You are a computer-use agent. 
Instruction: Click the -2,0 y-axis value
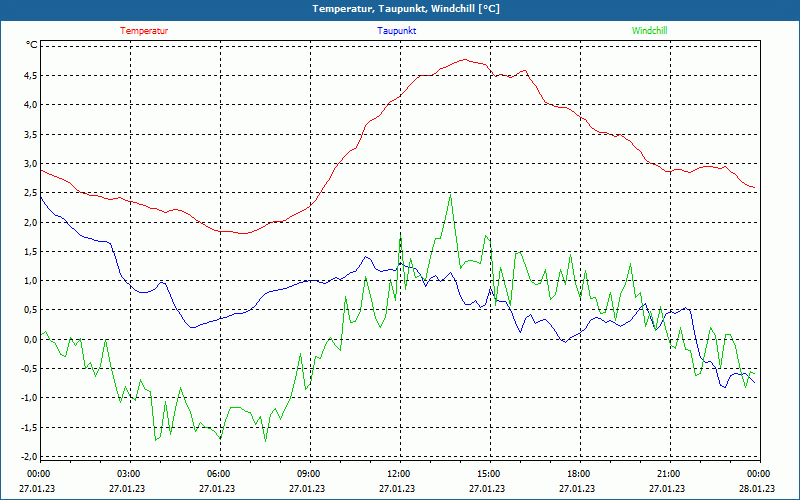click(29, 456)
